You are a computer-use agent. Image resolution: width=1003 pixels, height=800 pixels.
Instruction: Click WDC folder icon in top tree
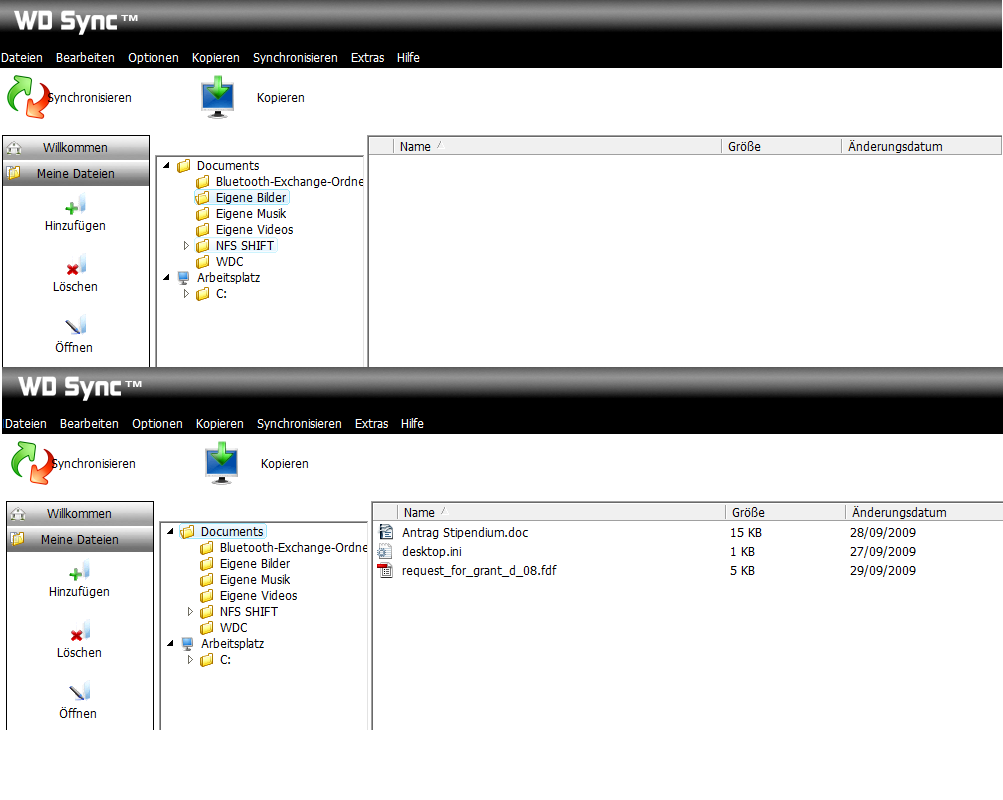[x=203, y=262]
